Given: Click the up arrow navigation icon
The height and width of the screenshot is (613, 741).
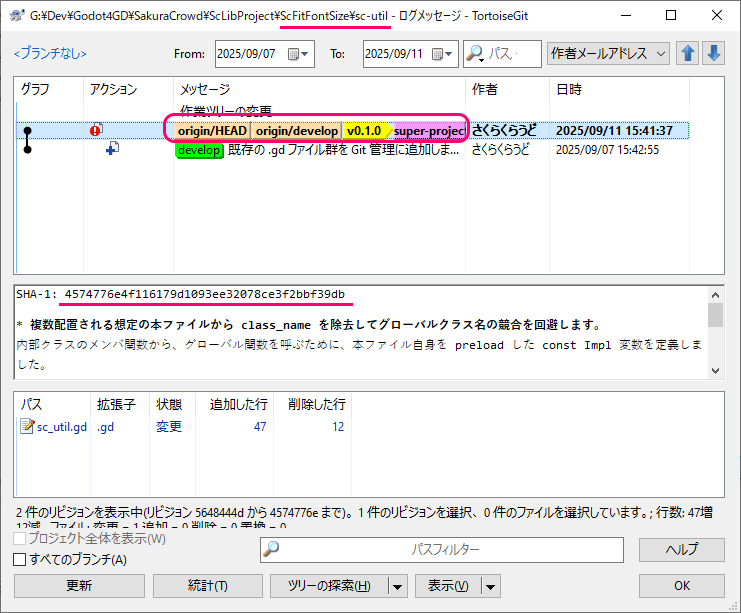Looking at the screenshot, I should click(688, 54).
